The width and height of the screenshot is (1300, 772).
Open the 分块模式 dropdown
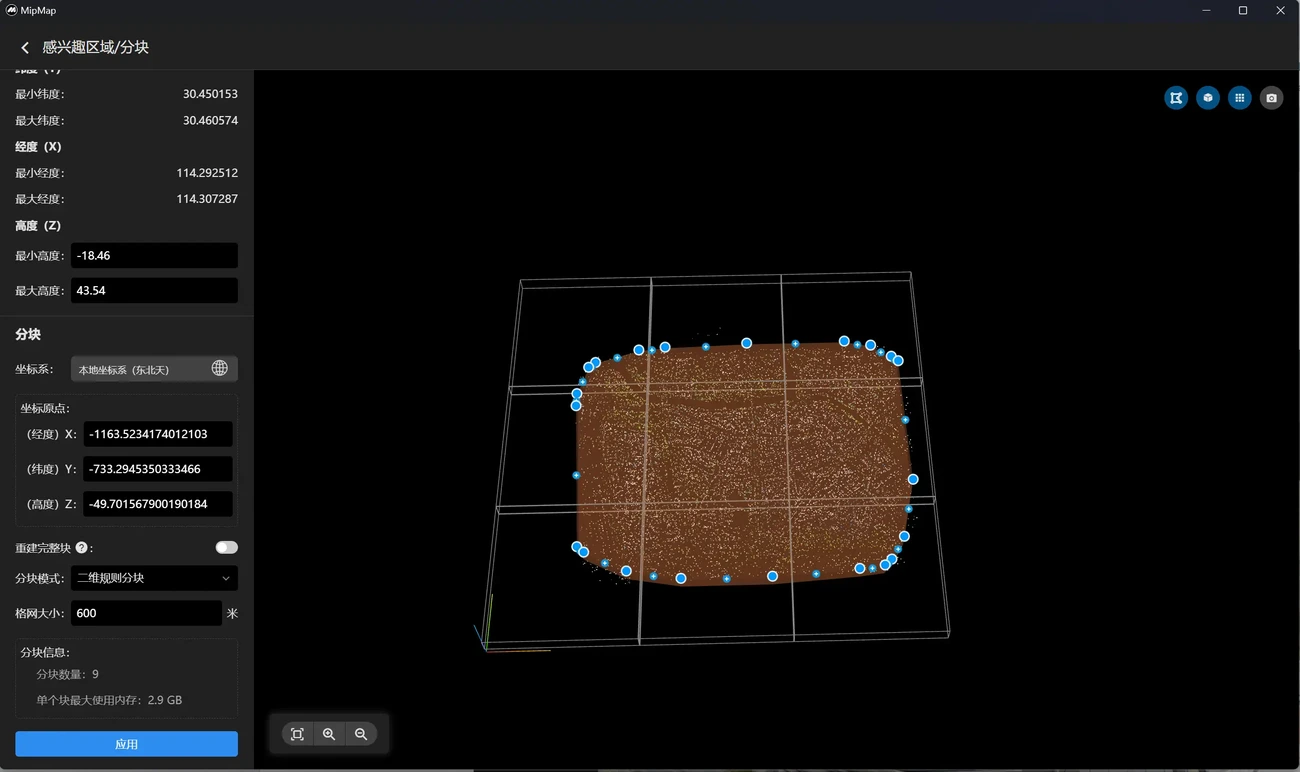click(x=154, y=578)
